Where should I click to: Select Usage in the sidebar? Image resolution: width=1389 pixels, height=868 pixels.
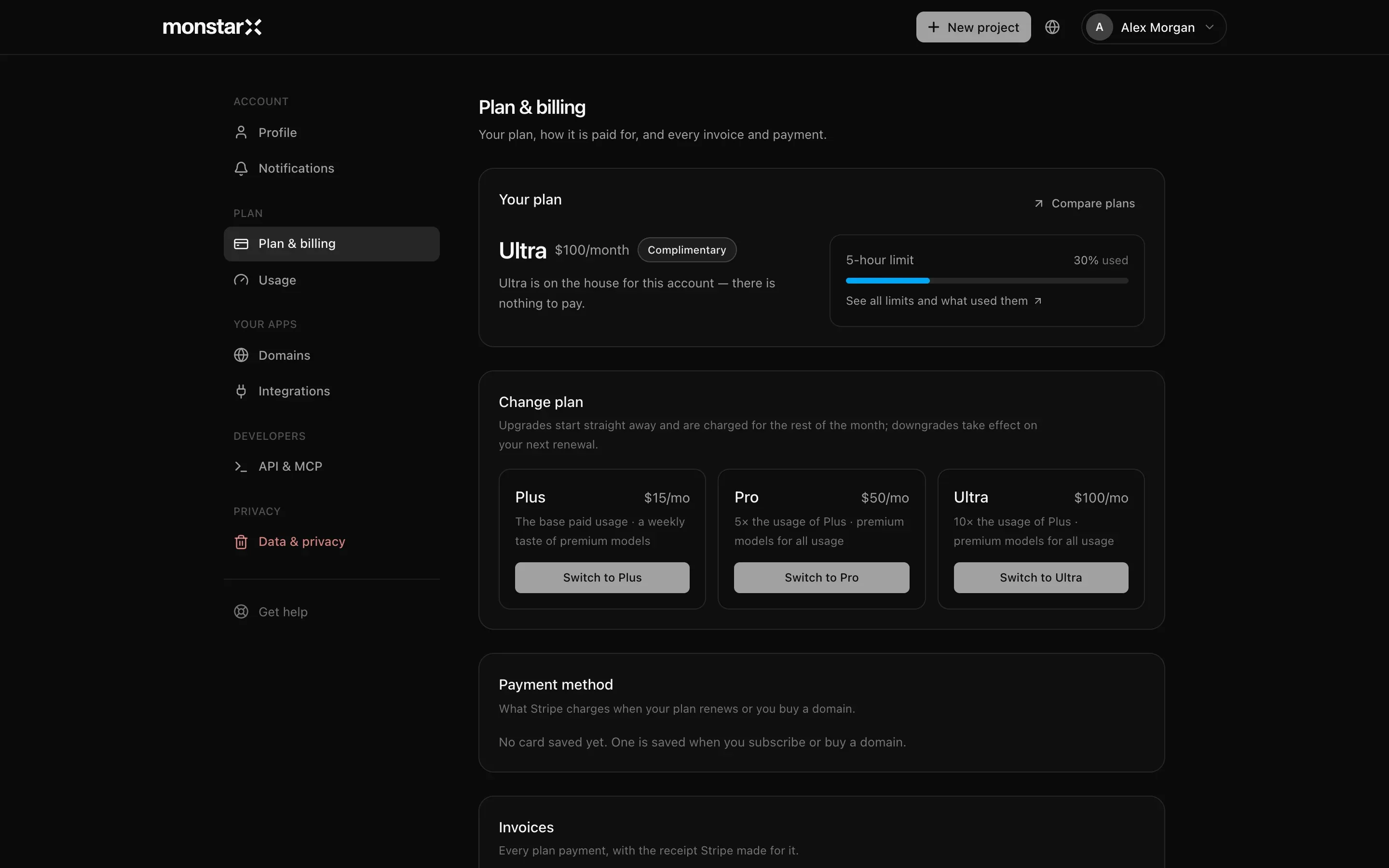click(332, 280)
